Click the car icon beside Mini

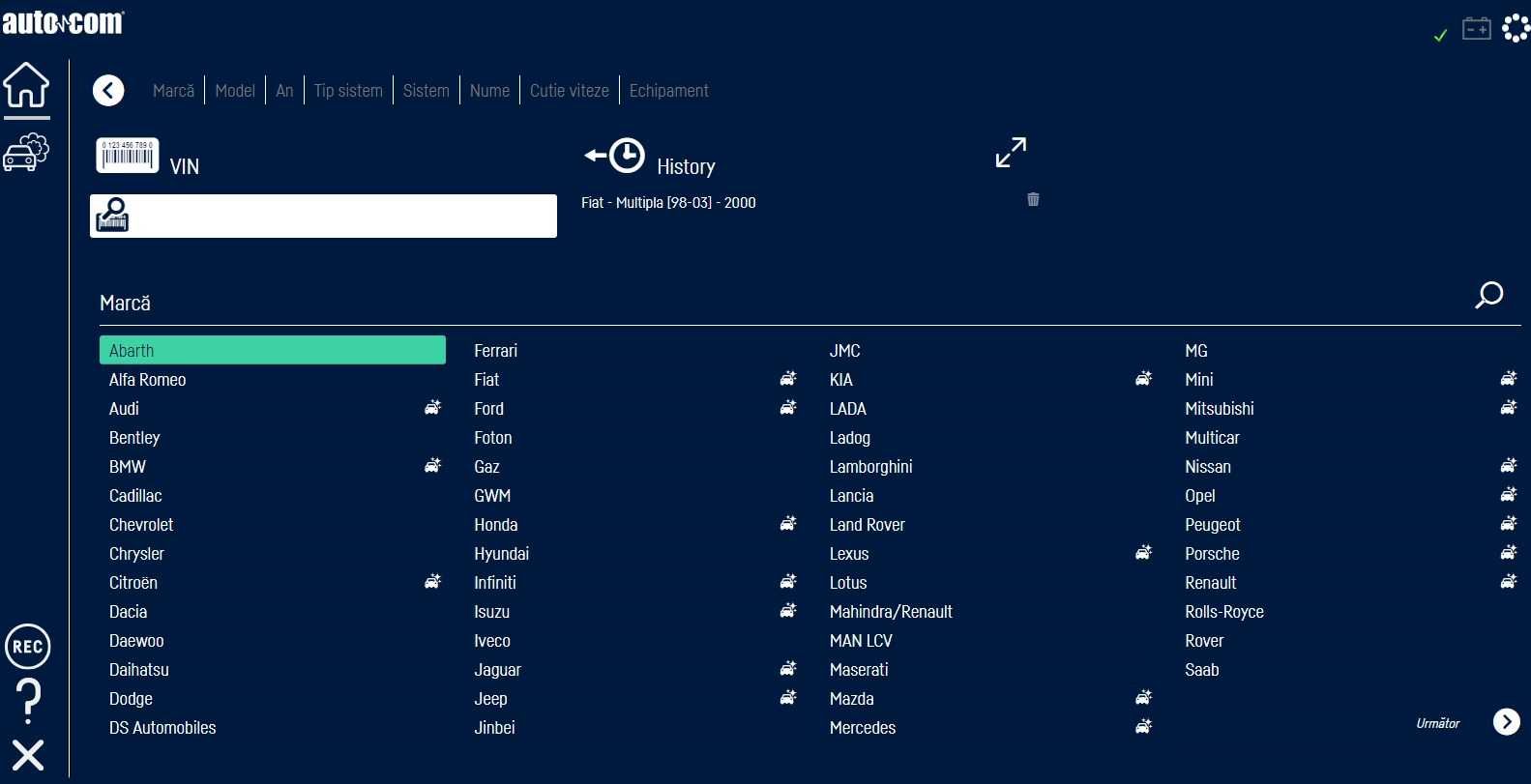(1508, 379)
